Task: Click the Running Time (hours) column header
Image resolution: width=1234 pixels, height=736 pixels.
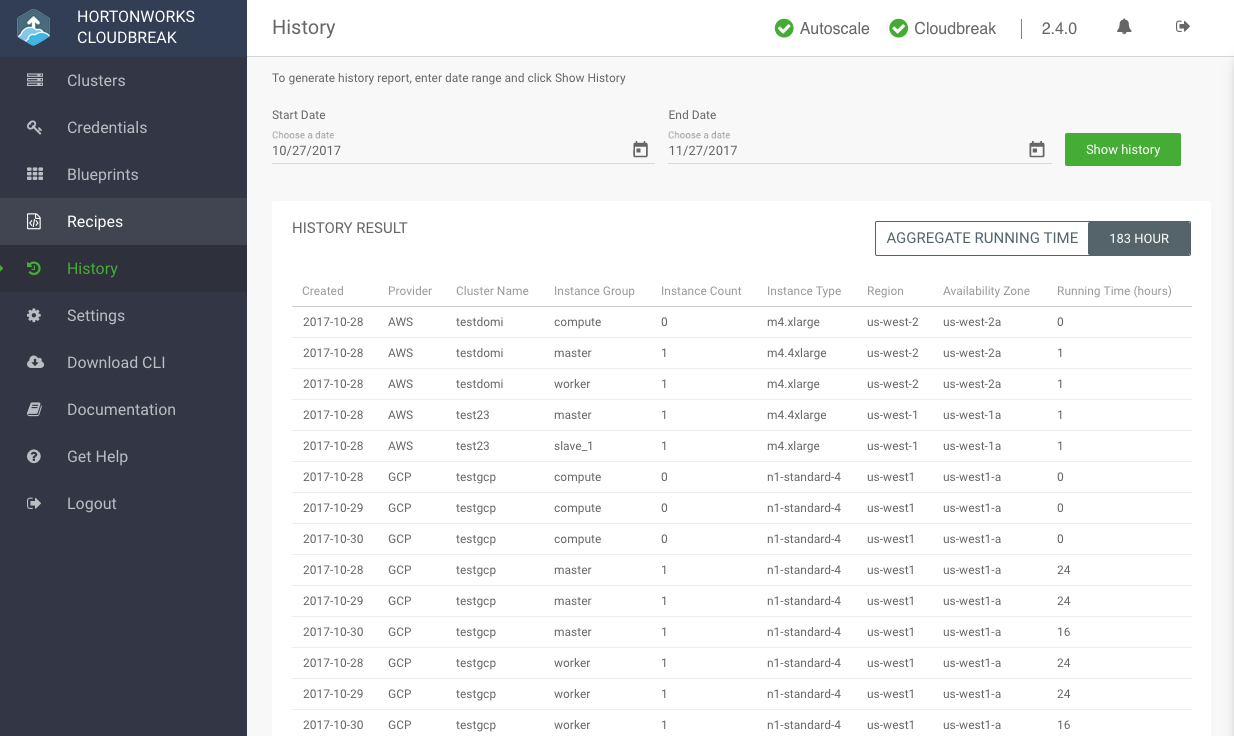Action: click(1114, 291)
